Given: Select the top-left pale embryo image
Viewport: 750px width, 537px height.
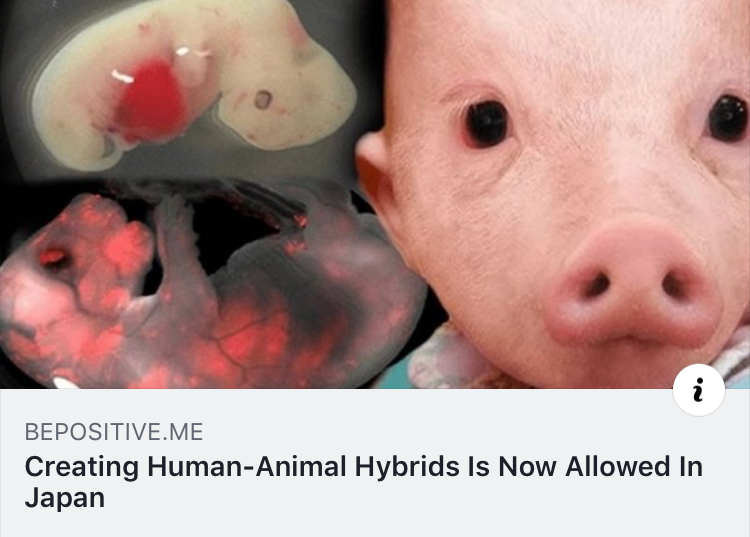Looking at the screenshot, I should point(191,86).
